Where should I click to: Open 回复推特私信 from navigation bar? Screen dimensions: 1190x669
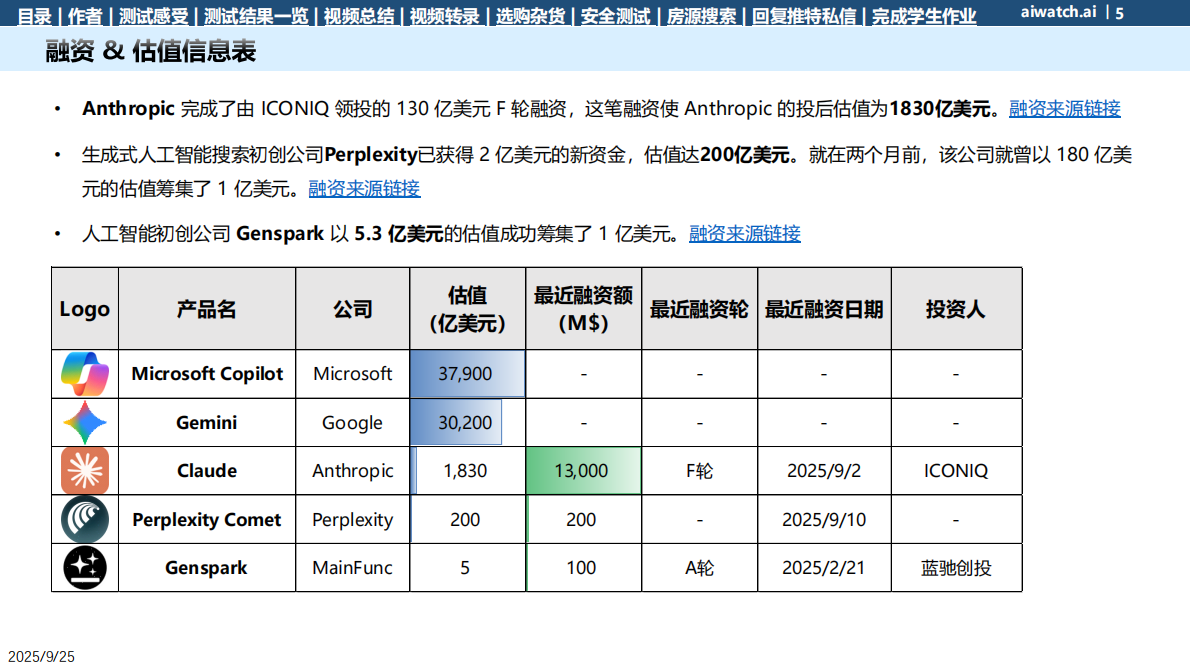point(804,16)
